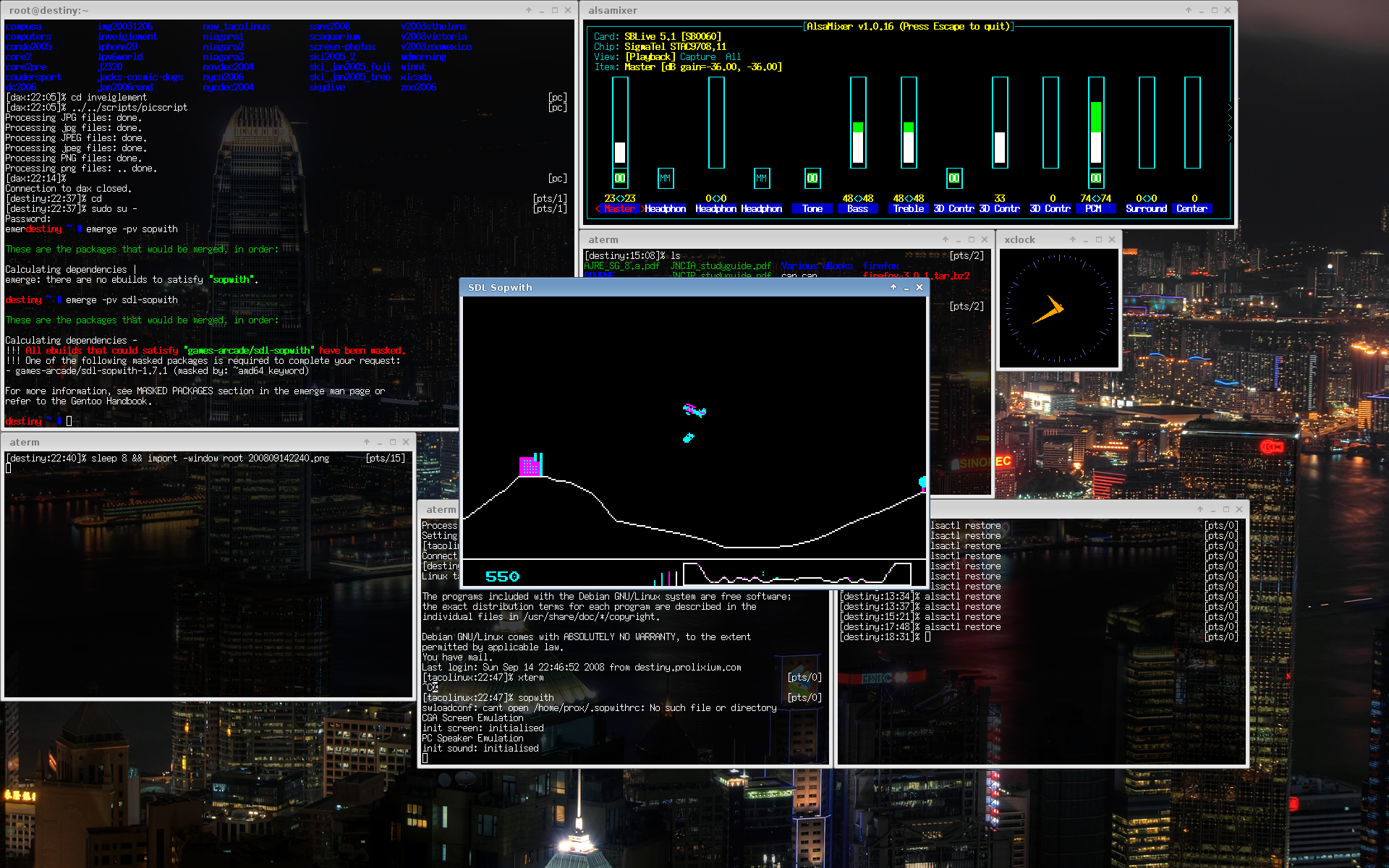Toggle the PCM mute box in alsamixer
Screen dimensions: 1389x868
(x=1096, y=178)
